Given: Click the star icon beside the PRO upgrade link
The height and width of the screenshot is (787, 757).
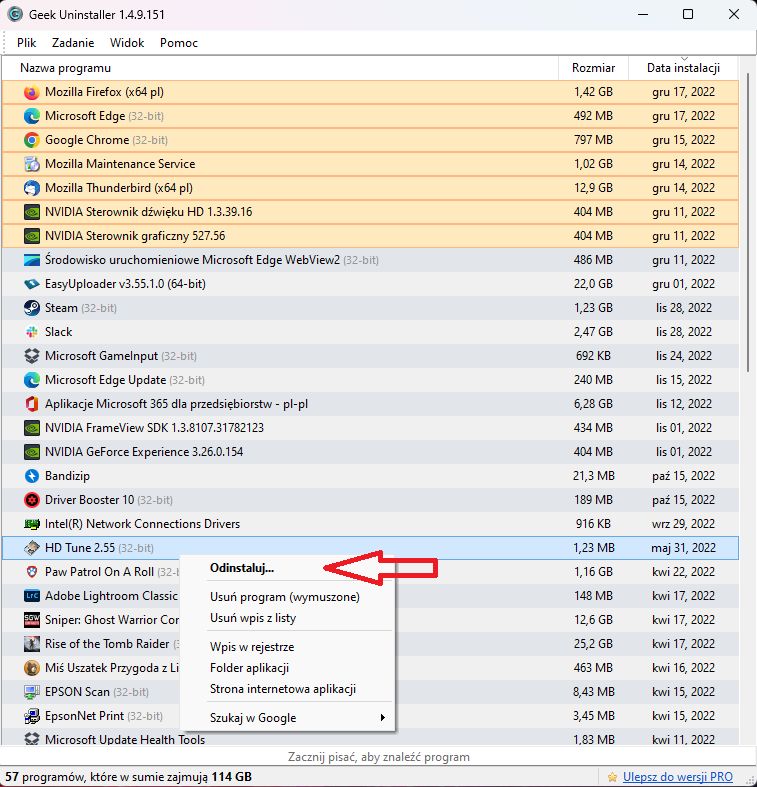Looking at the screenshot, I should [x=612, y=777].
